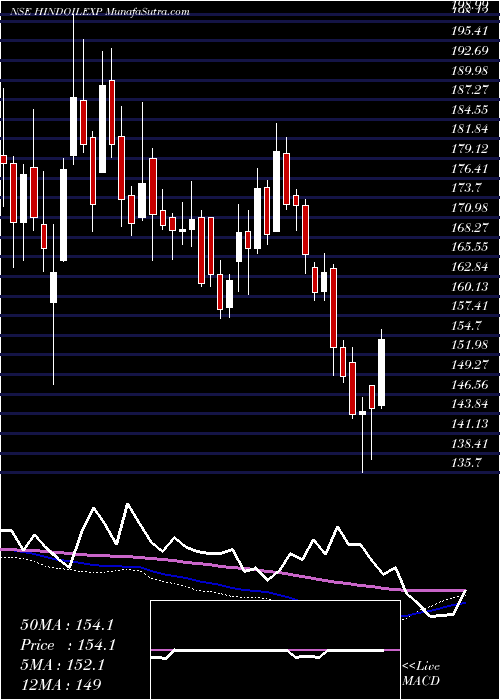
Task: Click the <<Live MACD label
Action: tap(421, 674)
